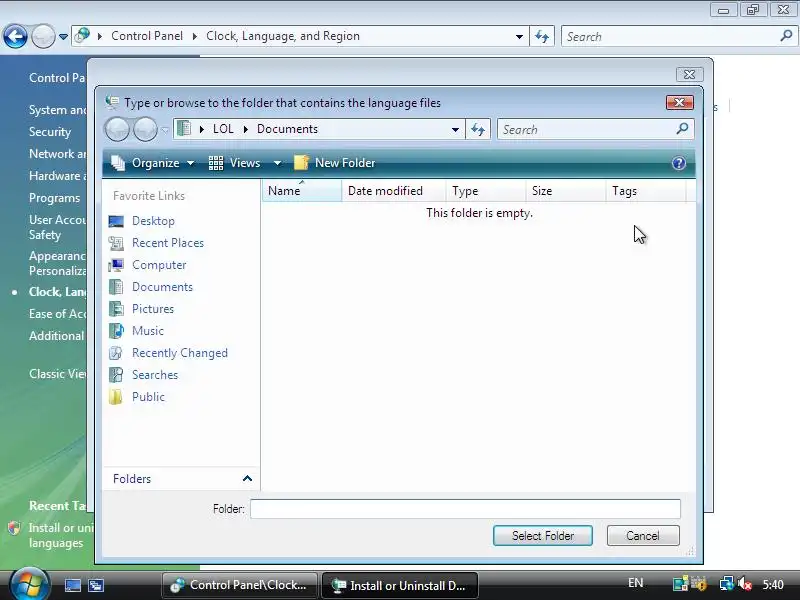Click Security in Control Panel sidebar
Viewport: 800px width, 600px height.
(49, 132)
